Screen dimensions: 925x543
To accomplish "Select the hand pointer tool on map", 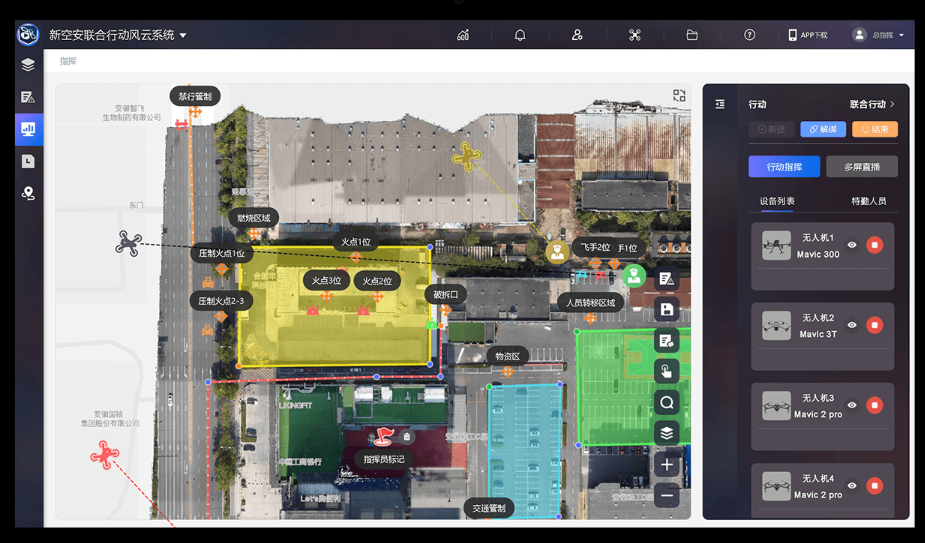I will click(x=667, y=372).
